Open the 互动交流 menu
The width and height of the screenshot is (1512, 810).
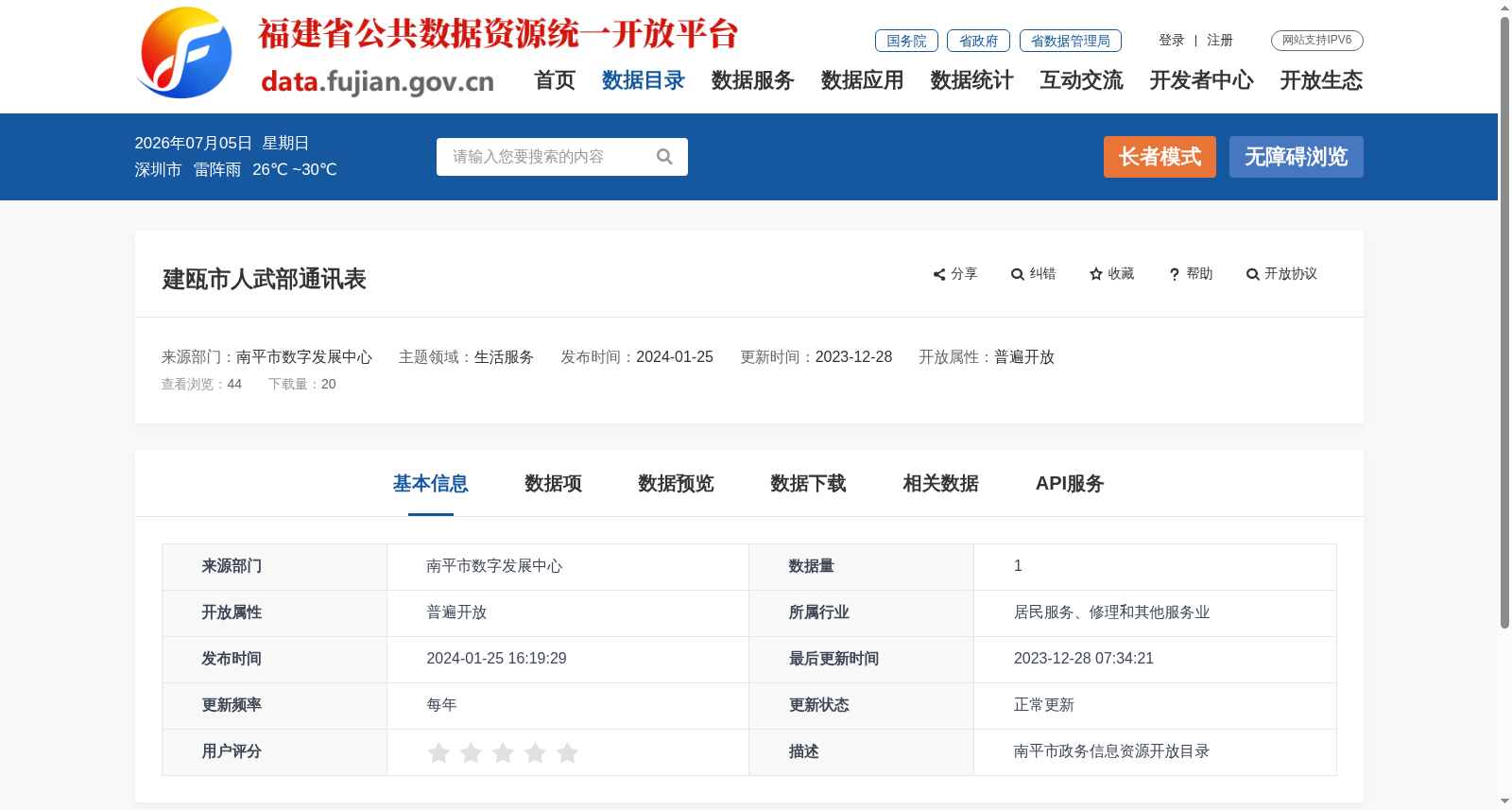[1082, 80]
